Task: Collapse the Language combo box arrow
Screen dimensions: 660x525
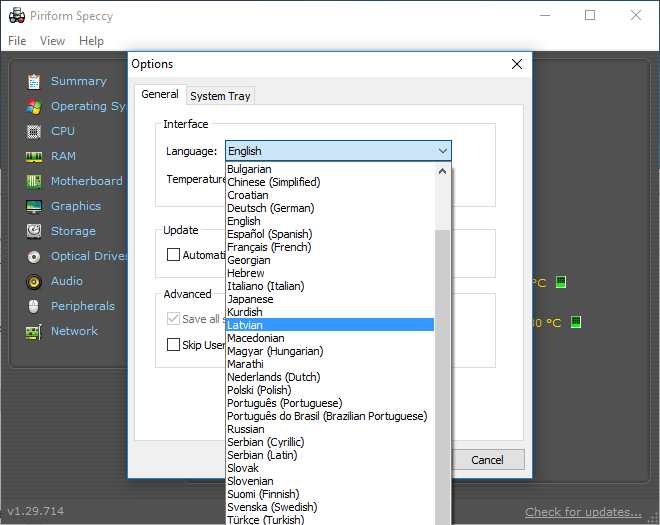Action: click(442, 151)
